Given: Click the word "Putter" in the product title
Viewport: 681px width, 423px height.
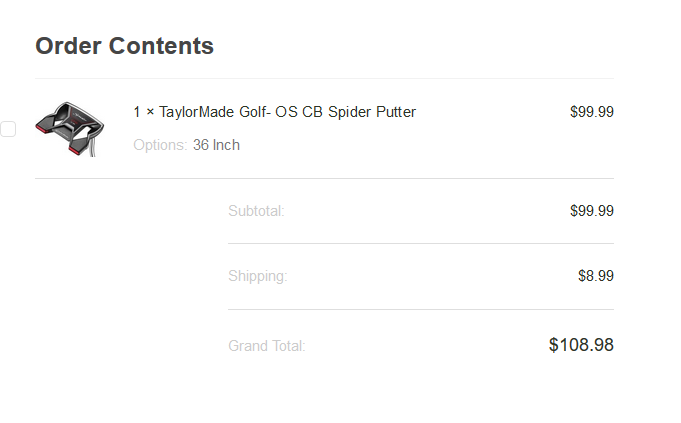Looking at the screenshot, I should [x=395, y=112].
